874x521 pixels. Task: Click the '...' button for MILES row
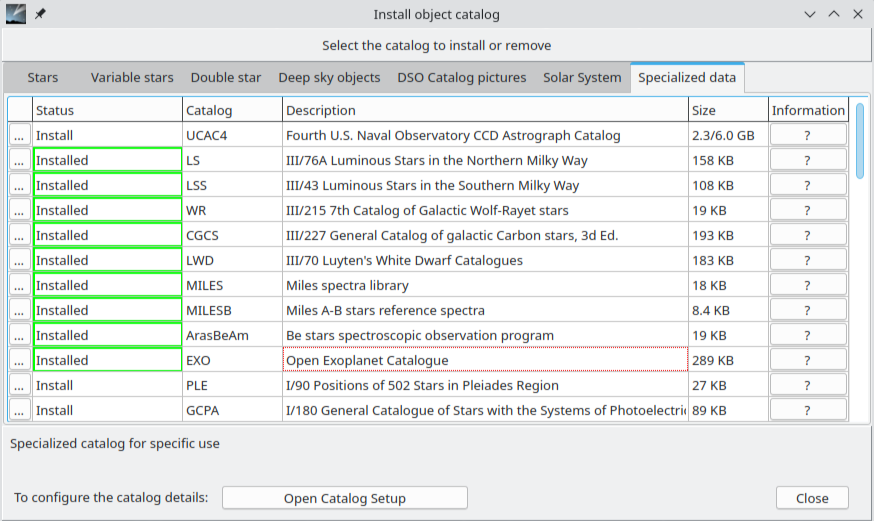pos(20,285)
